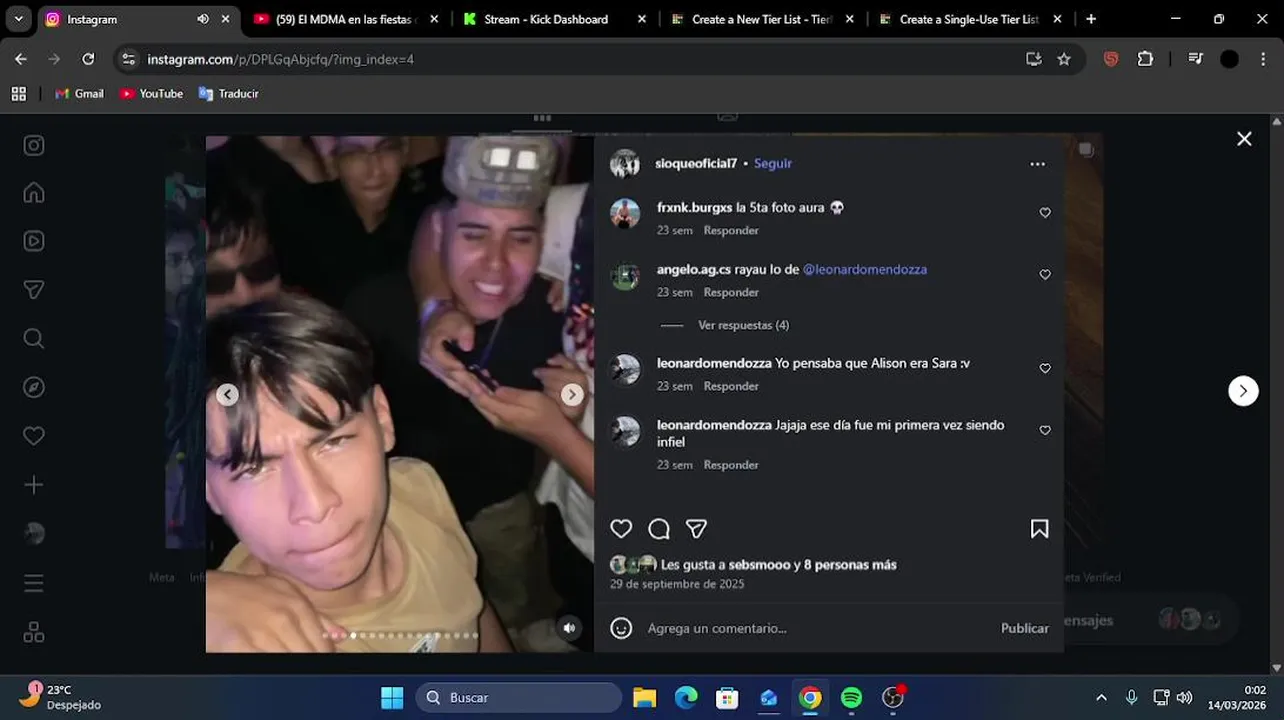This screenshot has width=1284, height=720.
Task: Open Instagram home from sidebar house icon
Action: coord(34,193)
